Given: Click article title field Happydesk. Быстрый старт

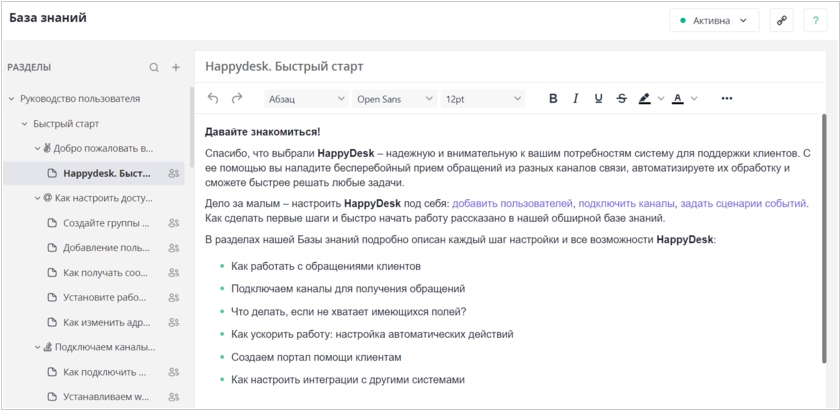Looking at the screenshot, I should tap(511, 66).
